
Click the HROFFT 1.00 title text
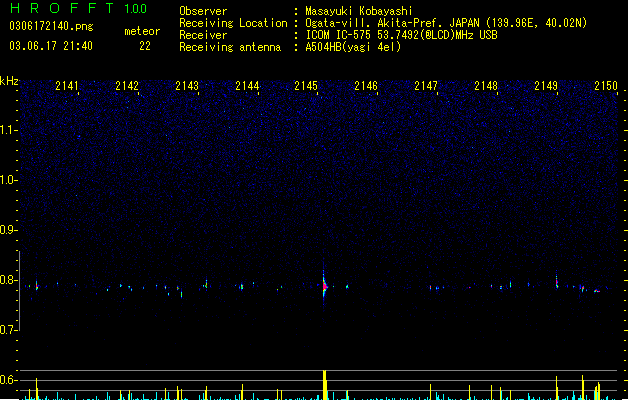(x=78, y=8)
